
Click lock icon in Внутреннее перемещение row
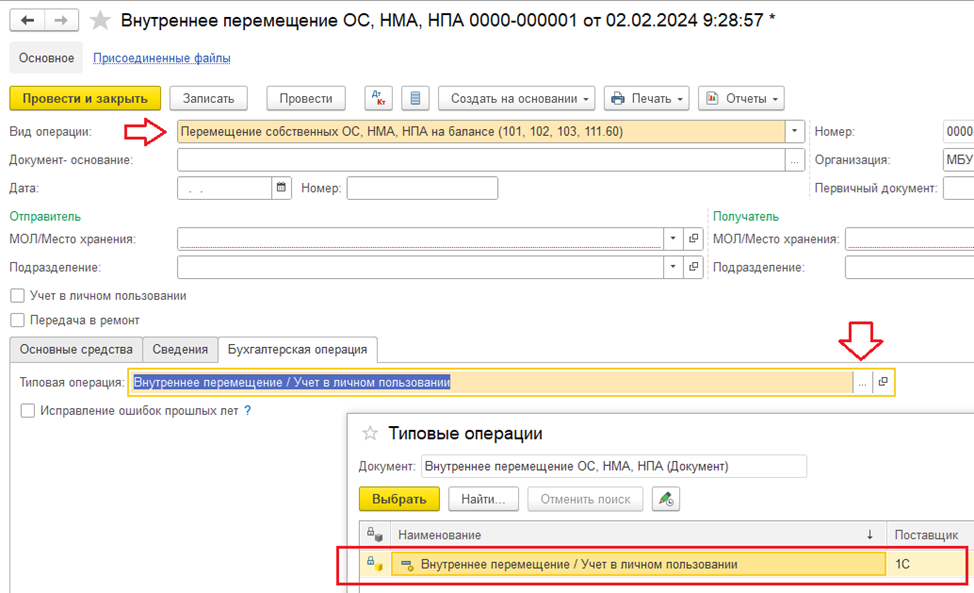[374, 564]
